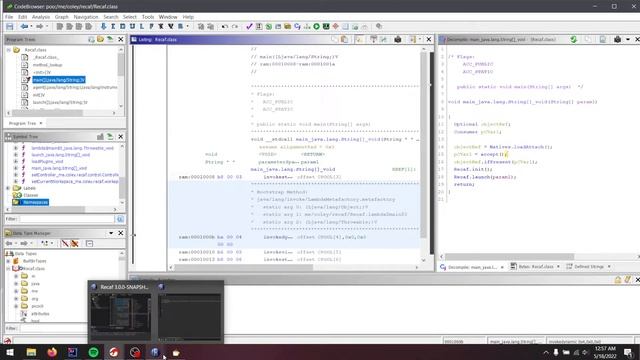Open the Program Tree tab dropdown arrow

[x=41, y=123]
